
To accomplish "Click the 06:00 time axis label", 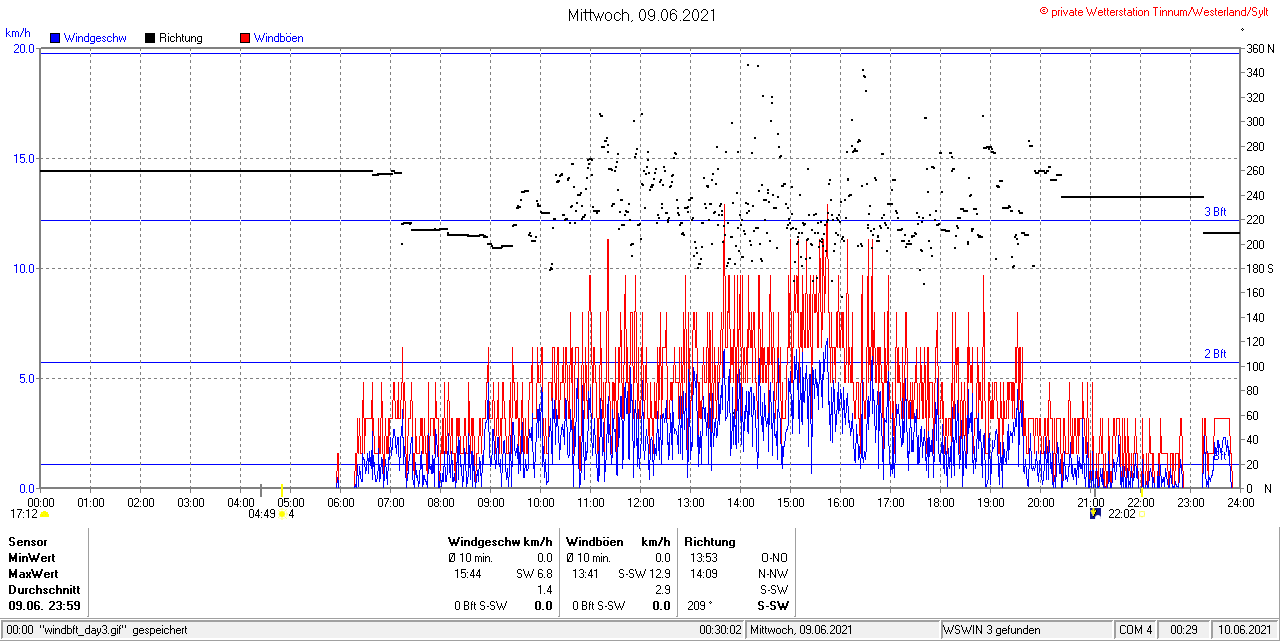I will (341, 502).
